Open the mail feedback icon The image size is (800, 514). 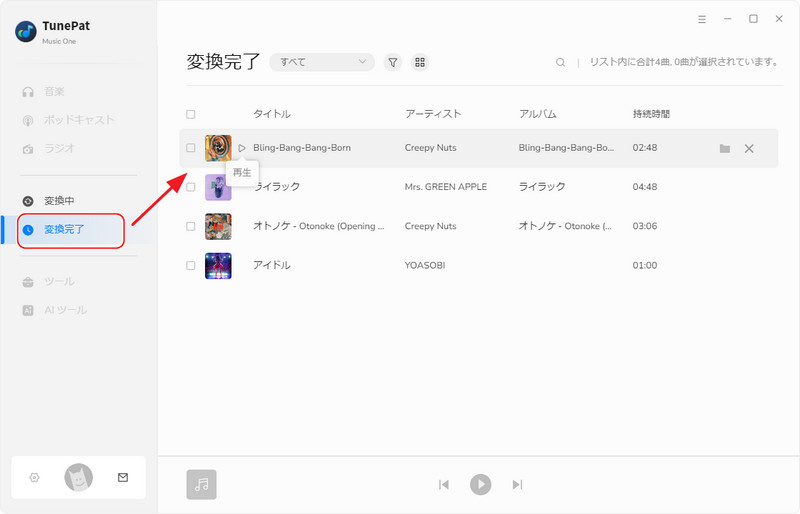coord(123,477)
